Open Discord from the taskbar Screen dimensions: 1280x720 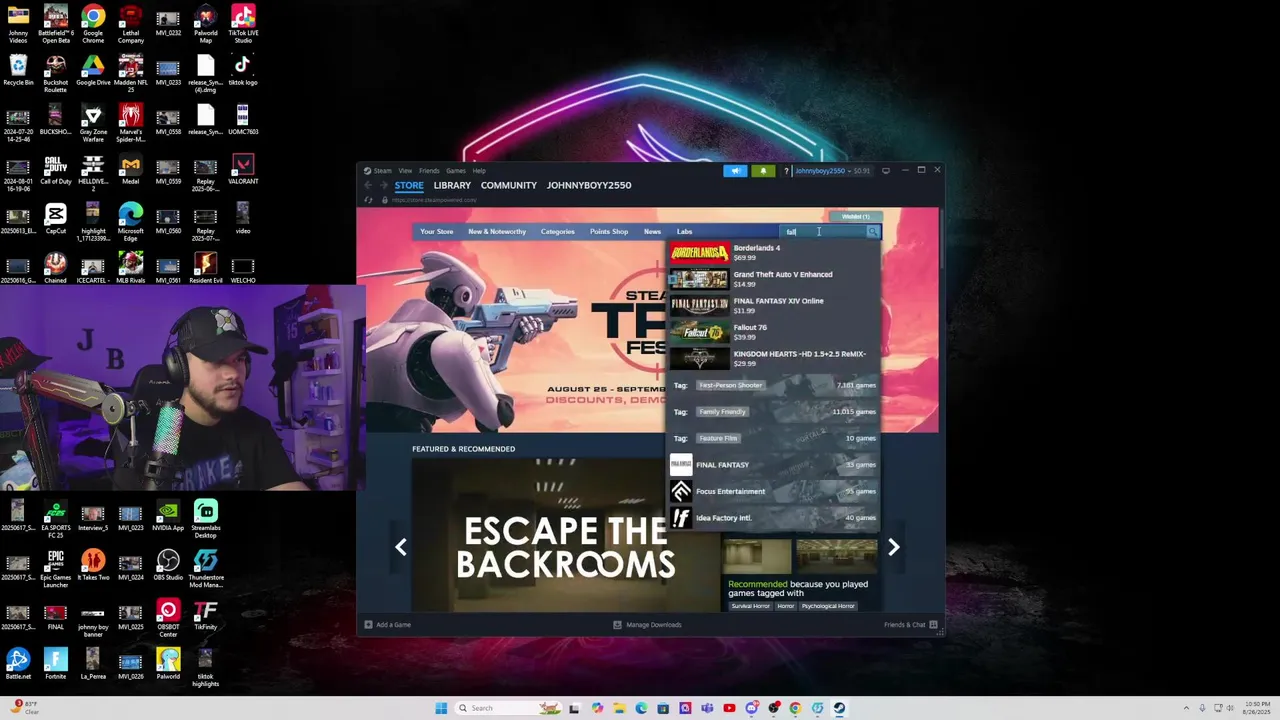point(751,708)
